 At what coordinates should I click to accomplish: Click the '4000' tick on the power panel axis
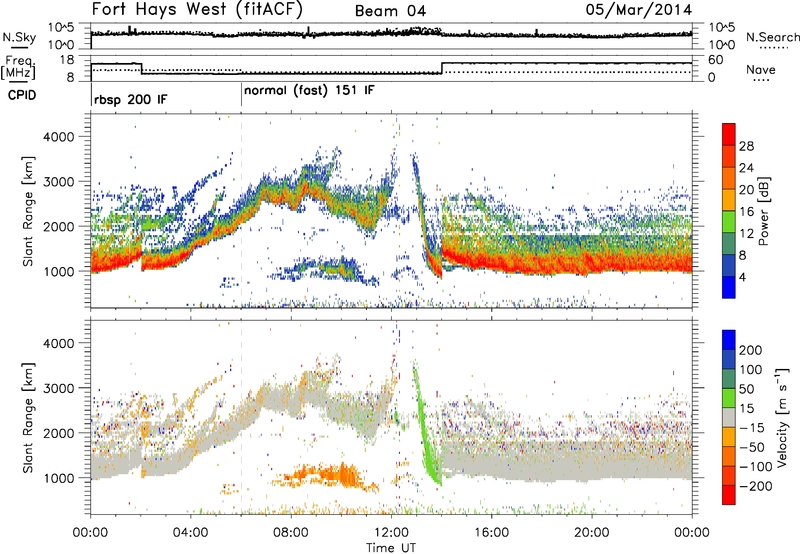[x=58, y=137]
